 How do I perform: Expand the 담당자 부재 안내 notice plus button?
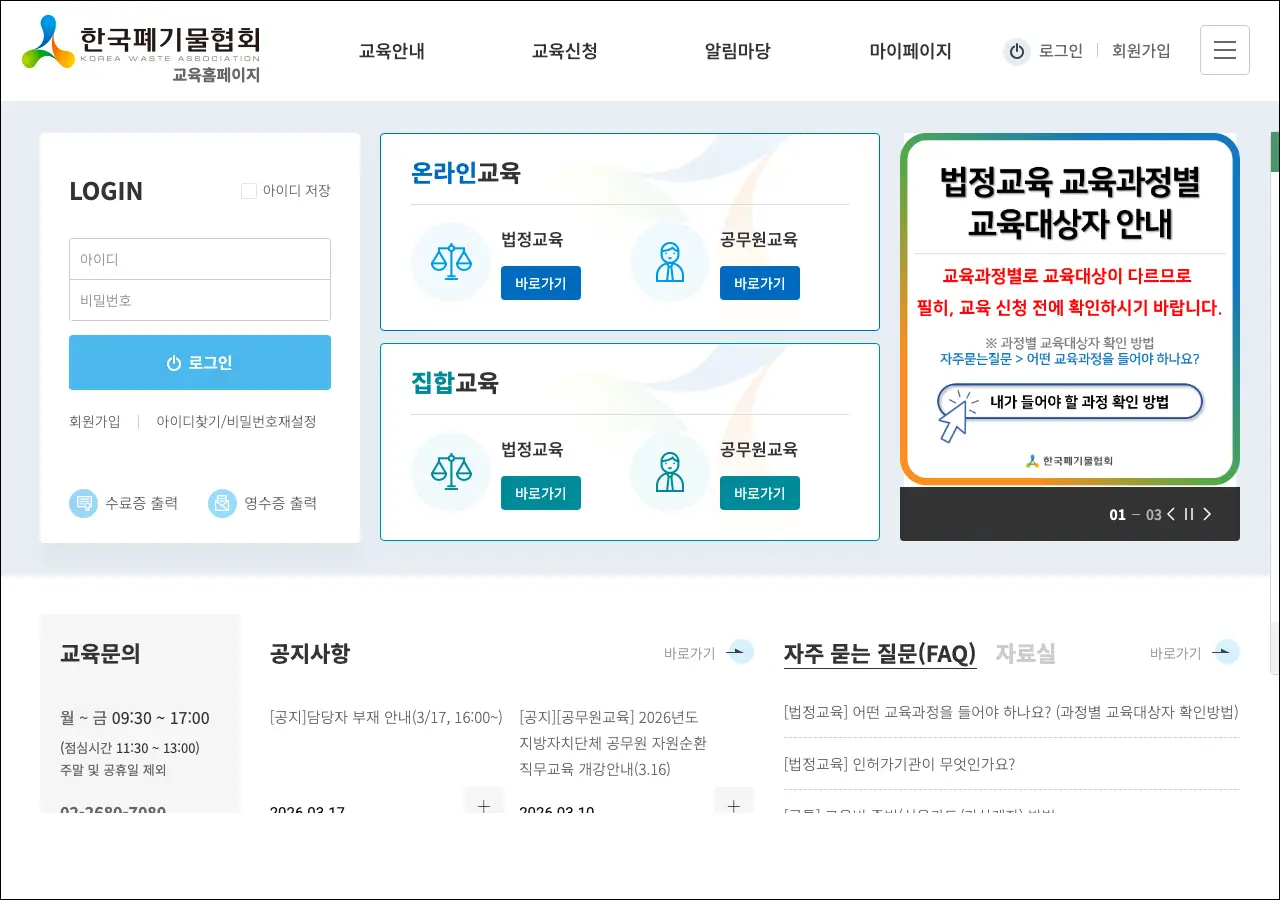484,803
